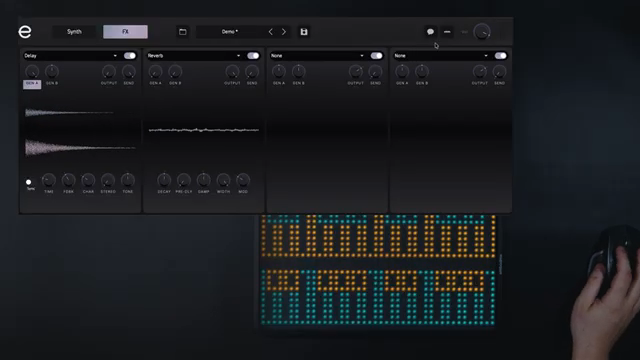Click the upper Delay waveform display
This screenshot has height=360, width=640.
[69, 112]
